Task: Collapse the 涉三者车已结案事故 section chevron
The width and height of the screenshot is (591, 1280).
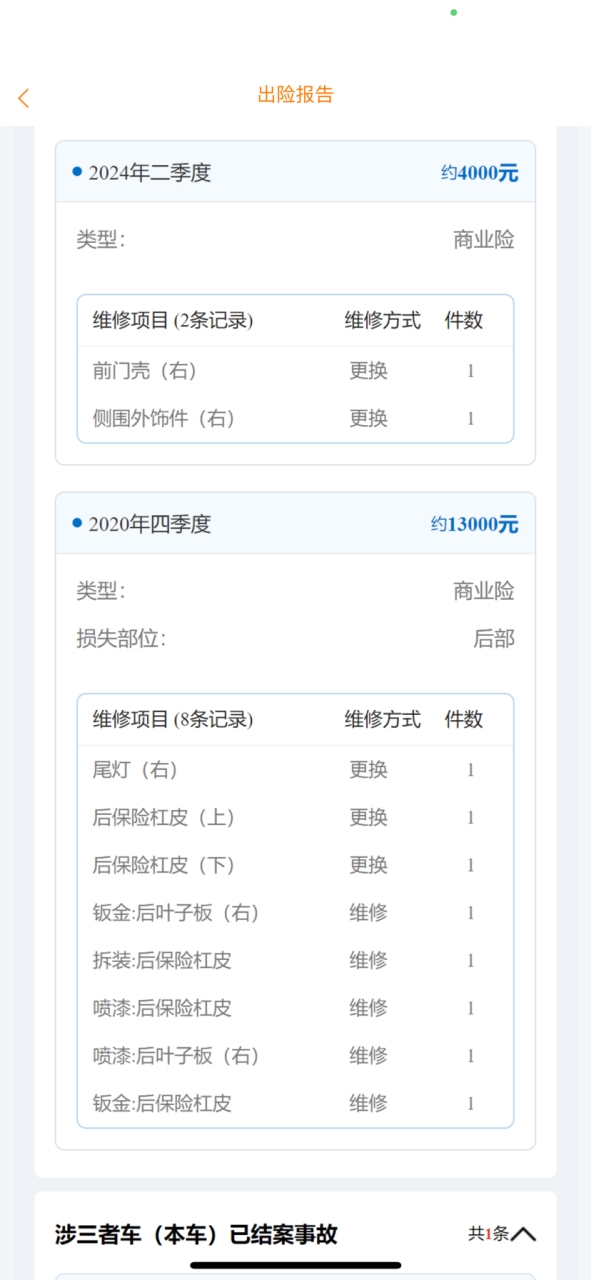Action: [x=524, y=1234]
